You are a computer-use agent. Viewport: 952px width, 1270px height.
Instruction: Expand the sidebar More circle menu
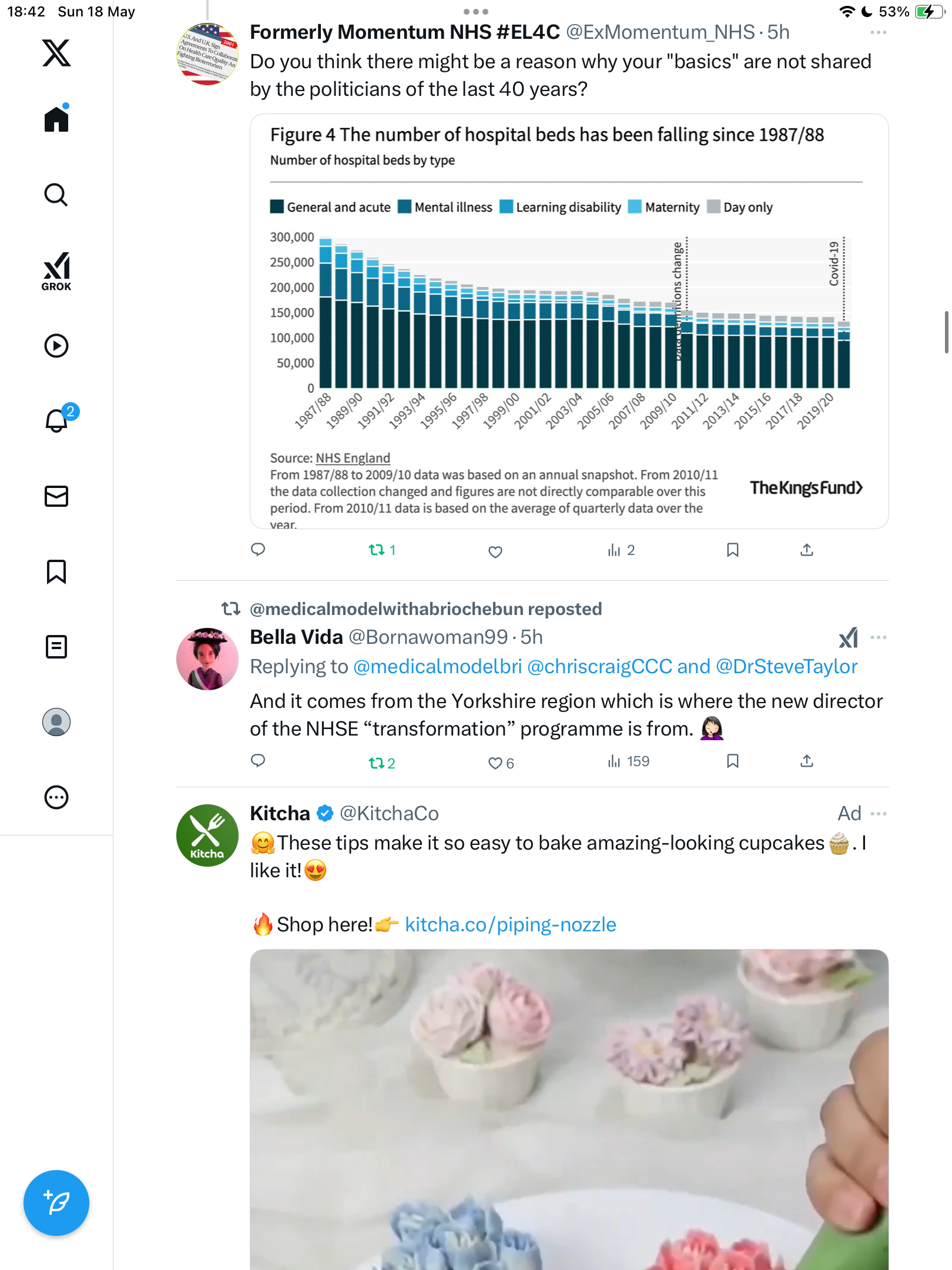pyautogui.click(x=56, y=797)
